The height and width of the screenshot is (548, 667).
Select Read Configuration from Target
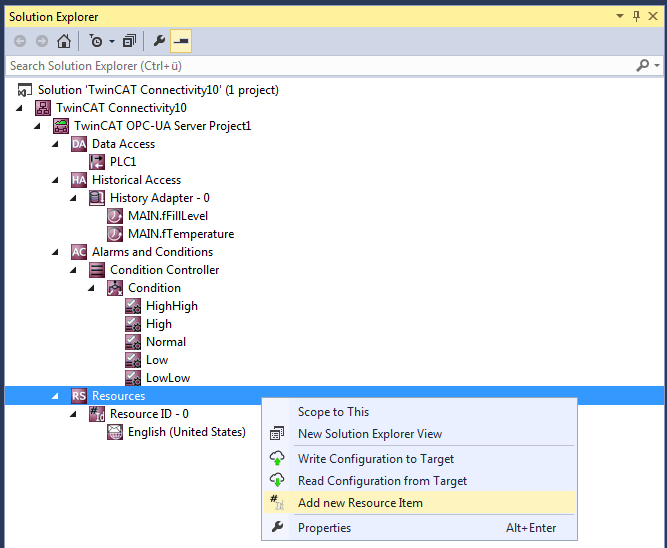click(x=382, y=481)
